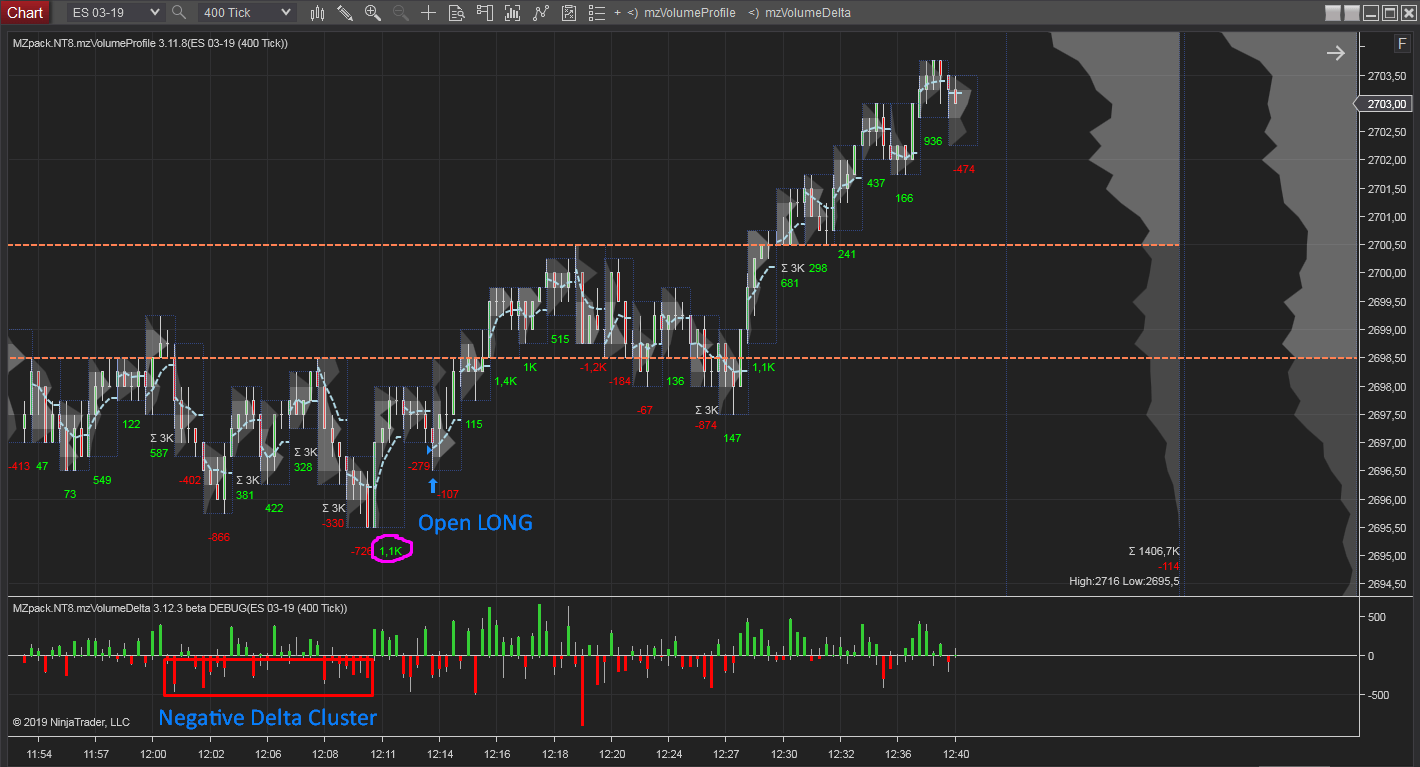Click the green 437 delta value
This screenshot has width=1420, height=767.
(x=876, y=183)
